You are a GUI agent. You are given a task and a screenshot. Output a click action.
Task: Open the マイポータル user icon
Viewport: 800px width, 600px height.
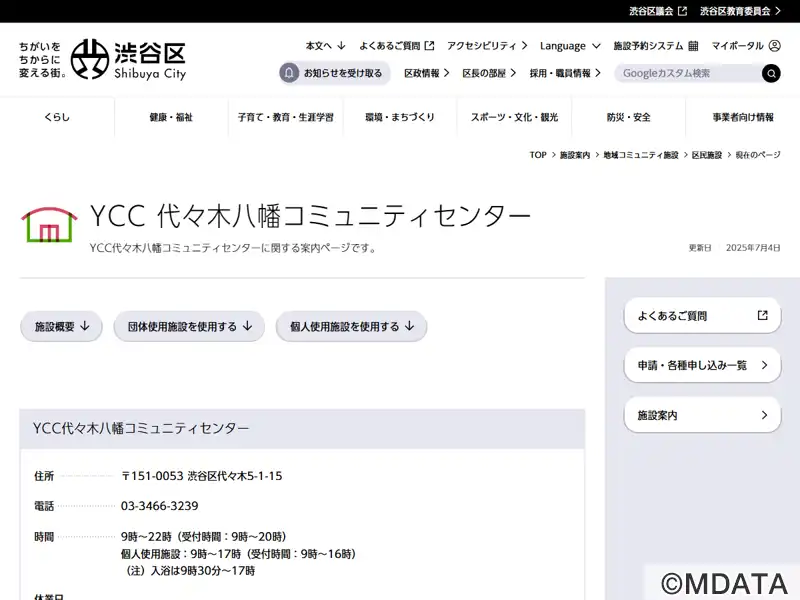[x=774, y=46]
